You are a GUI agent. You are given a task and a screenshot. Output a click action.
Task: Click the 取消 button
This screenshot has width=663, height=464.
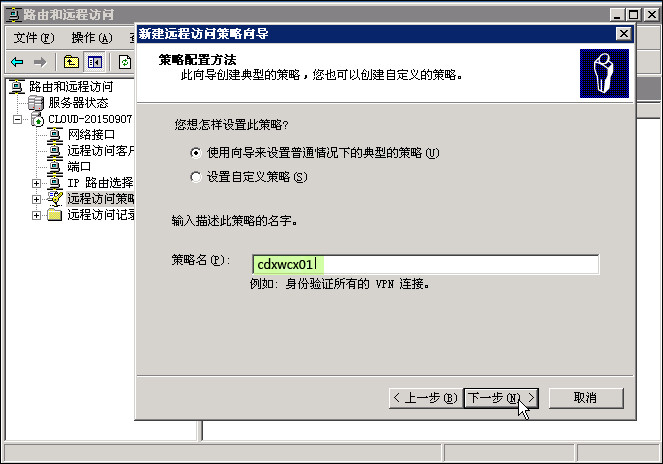[x=586, y=398]
